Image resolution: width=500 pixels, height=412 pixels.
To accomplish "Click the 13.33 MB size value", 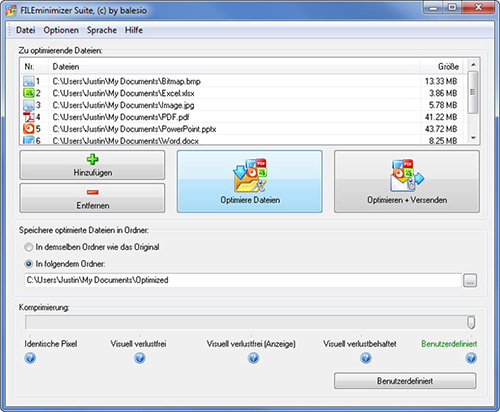I will pos(441,81).
